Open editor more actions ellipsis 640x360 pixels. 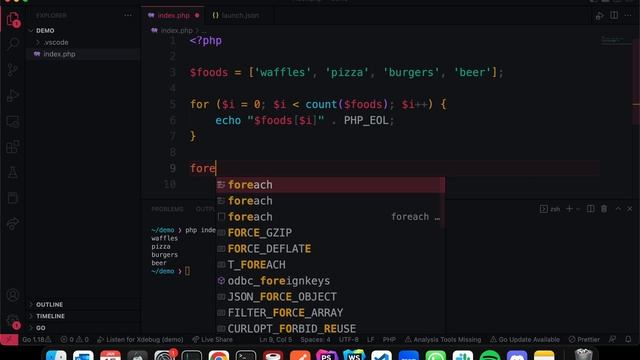tap(628, 16)
